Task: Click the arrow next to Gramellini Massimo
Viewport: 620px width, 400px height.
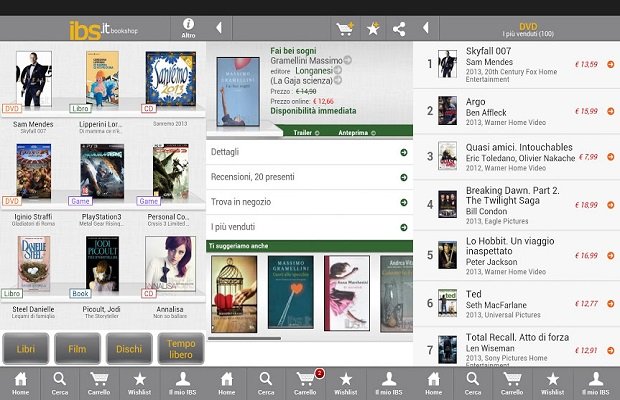Action: pyautogui.click(x=348, y=60)
